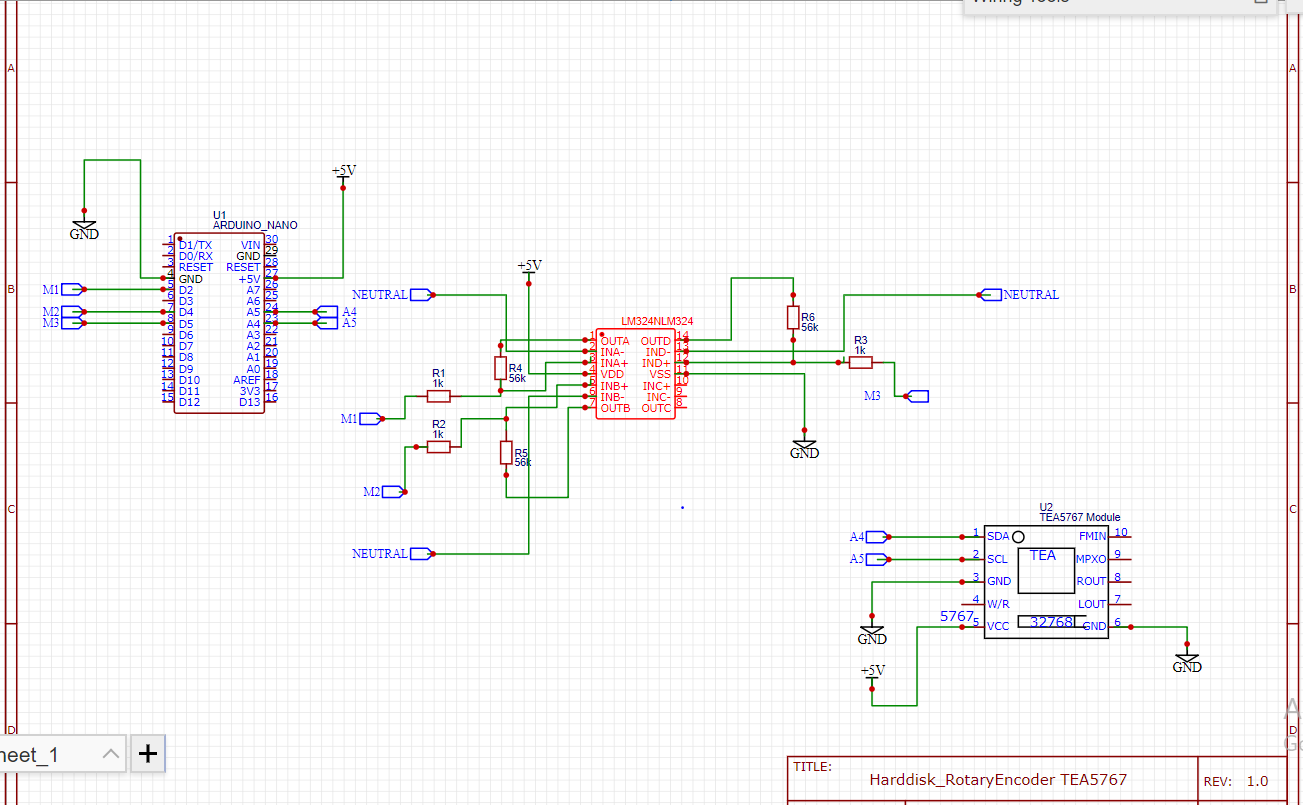1303x805 pixels.
Task: Click the VSS pin label on the LM324
Action: tap(660, 374)
